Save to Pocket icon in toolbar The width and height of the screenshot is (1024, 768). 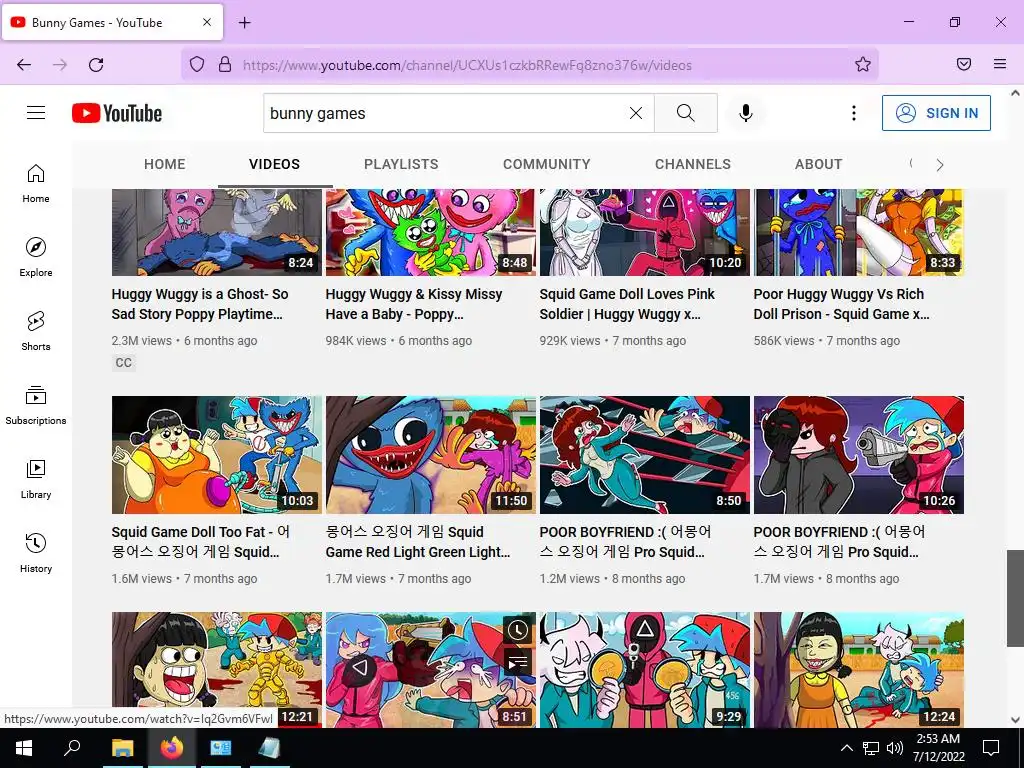point(964,64)
